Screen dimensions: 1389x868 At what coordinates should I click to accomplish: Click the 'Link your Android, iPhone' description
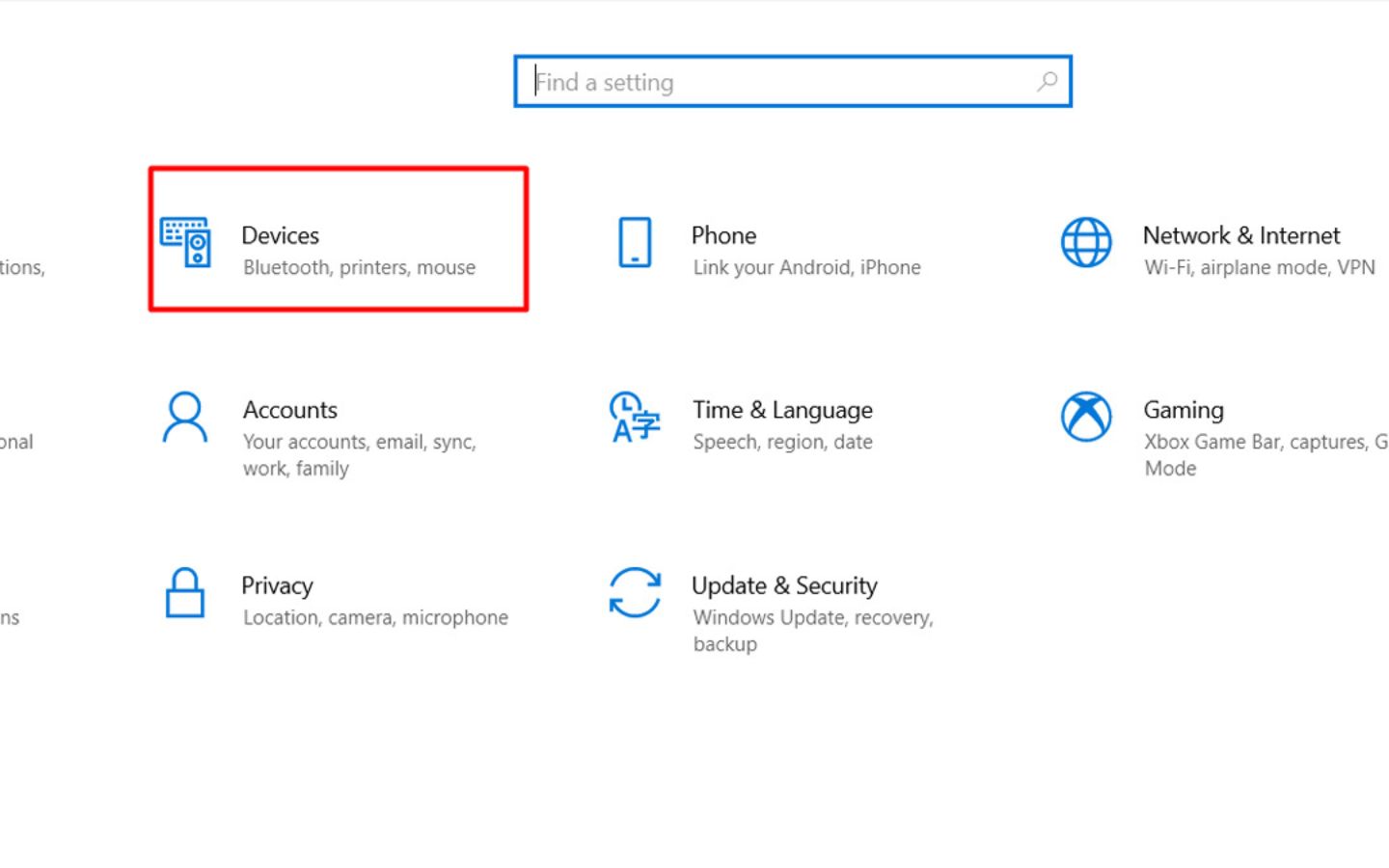[806, 268]
